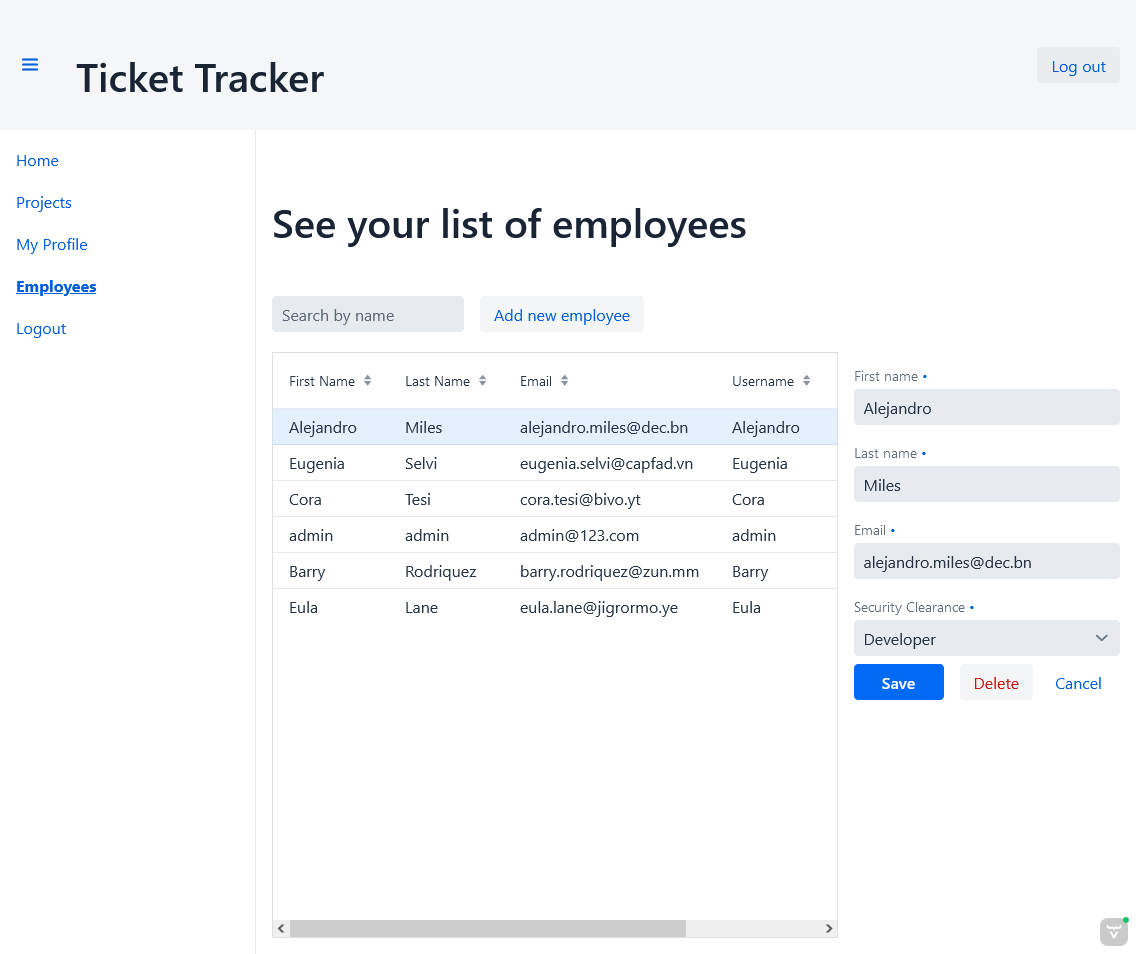The width and height of the screenshot is (1136, 954).
Task: Toggle the hamburger menu icon
Action: coord(30,65)
